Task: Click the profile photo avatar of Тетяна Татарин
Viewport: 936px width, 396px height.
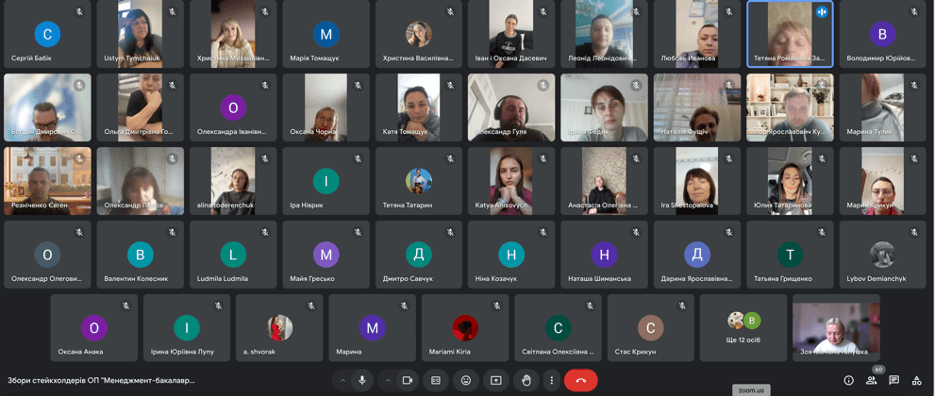Action: pos(418,182)
